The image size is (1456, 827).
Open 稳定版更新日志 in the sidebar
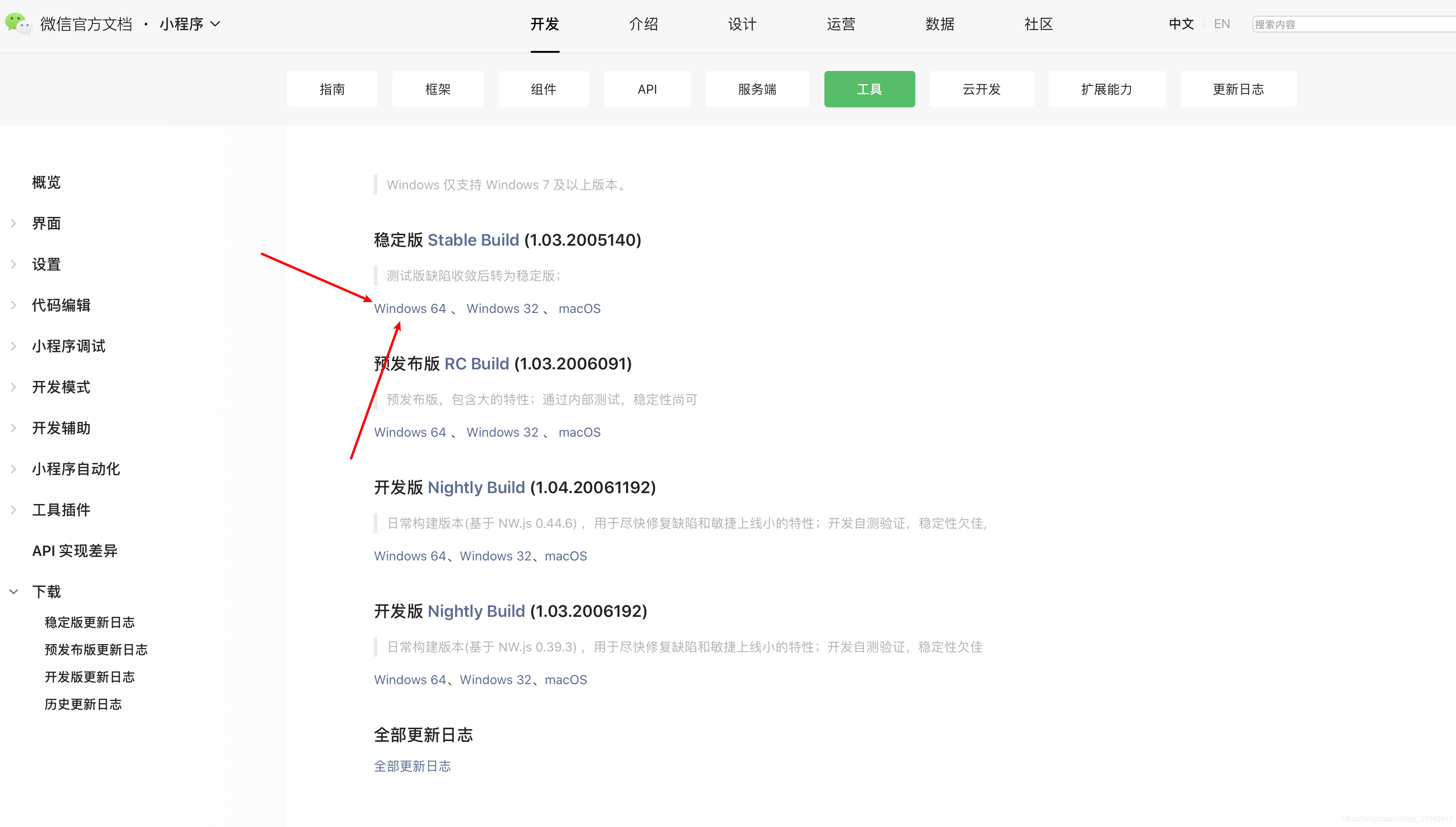tap(90, 622)
